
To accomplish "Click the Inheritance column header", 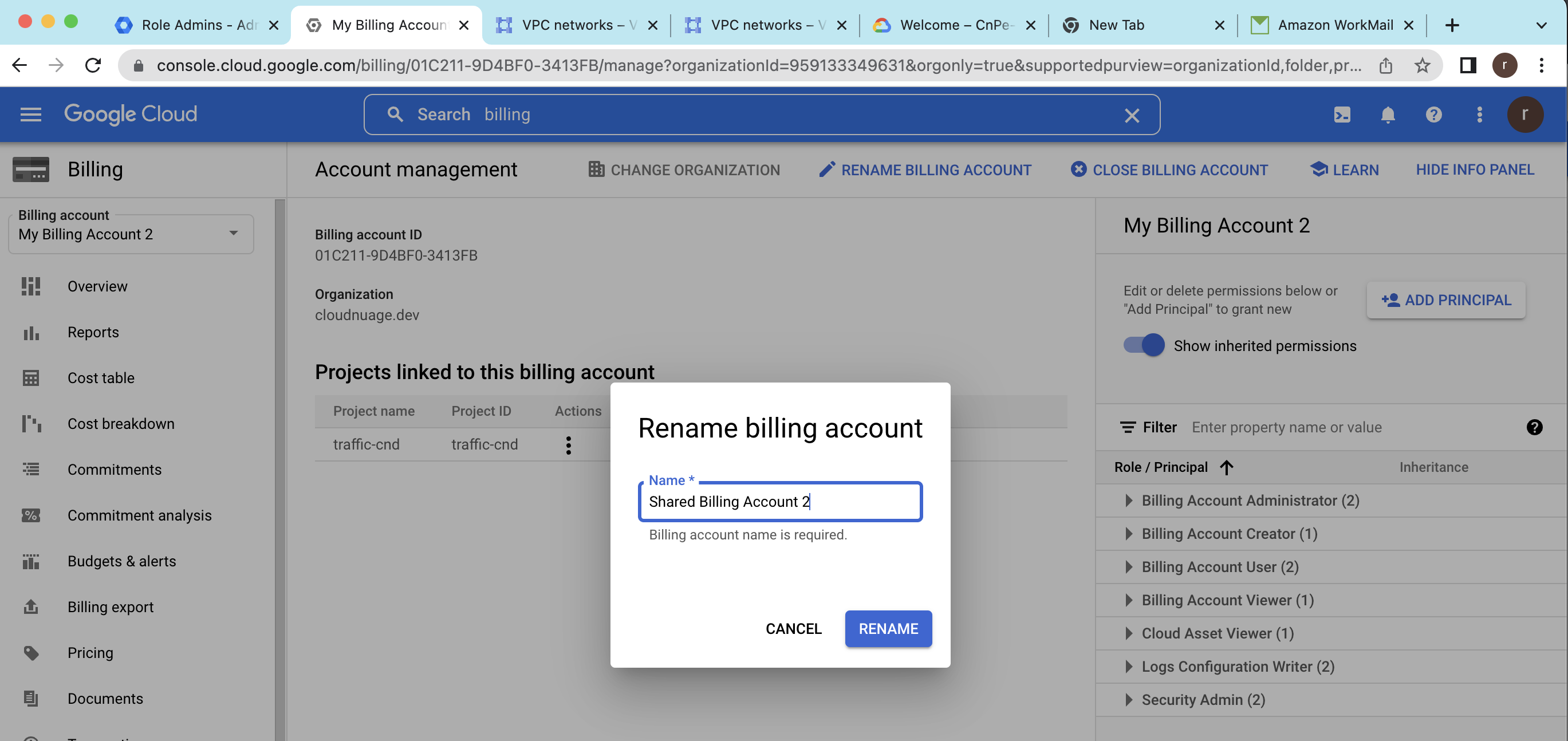I will tap(1433, 467).
